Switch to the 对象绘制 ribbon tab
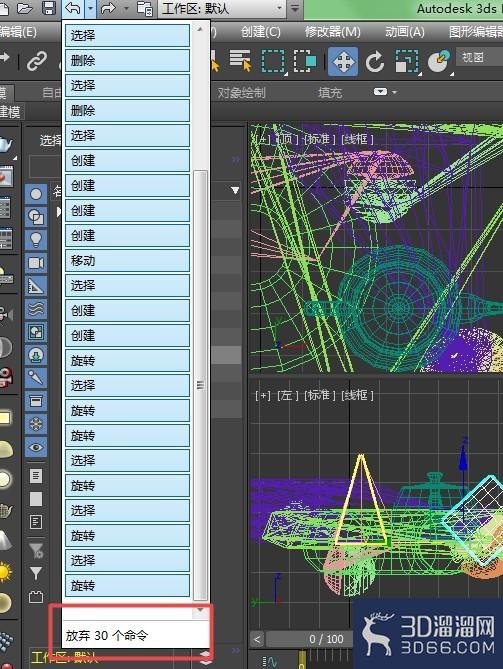This screenshot has height=669, width=503. 241,93
